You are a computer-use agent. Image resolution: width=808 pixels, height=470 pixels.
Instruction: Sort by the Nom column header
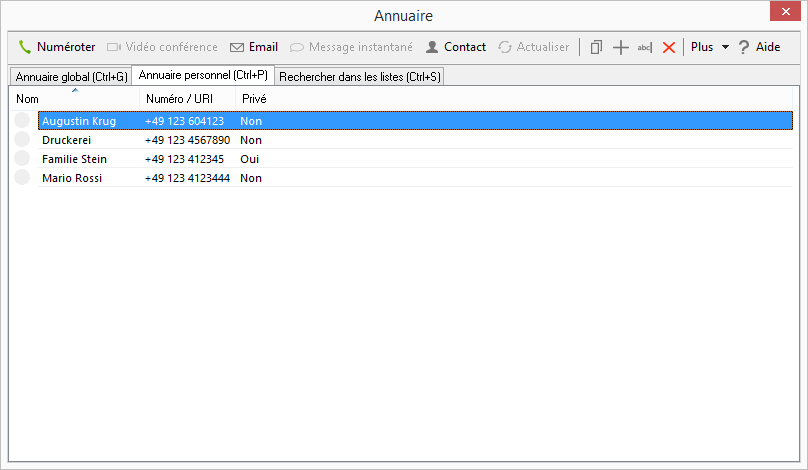point(74,99)
